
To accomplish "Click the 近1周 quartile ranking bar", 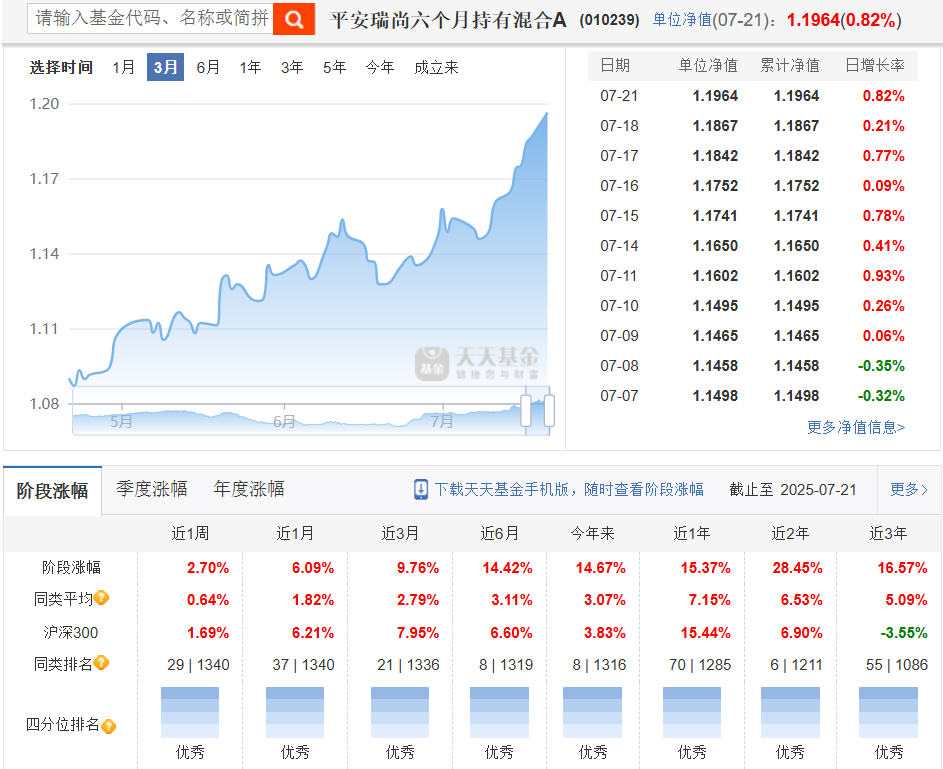I will tap(190, 712).
